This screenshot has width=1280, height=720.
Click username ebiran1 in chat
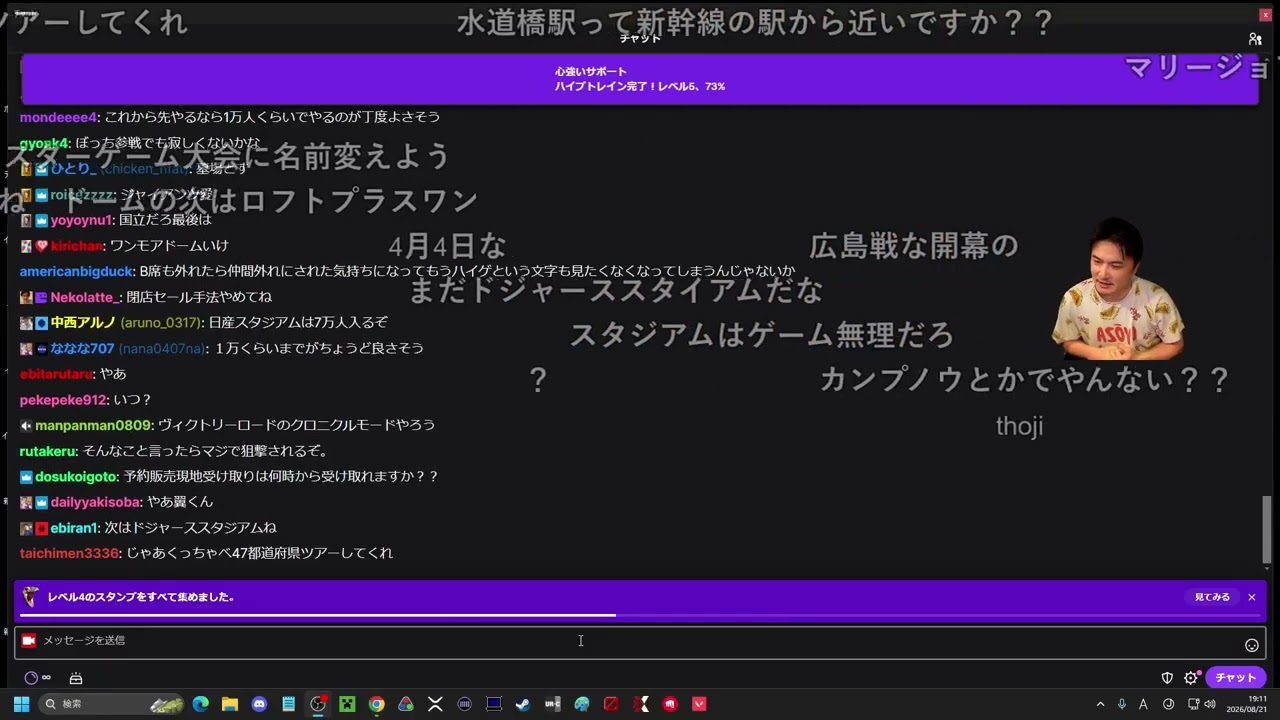[74, 528]
